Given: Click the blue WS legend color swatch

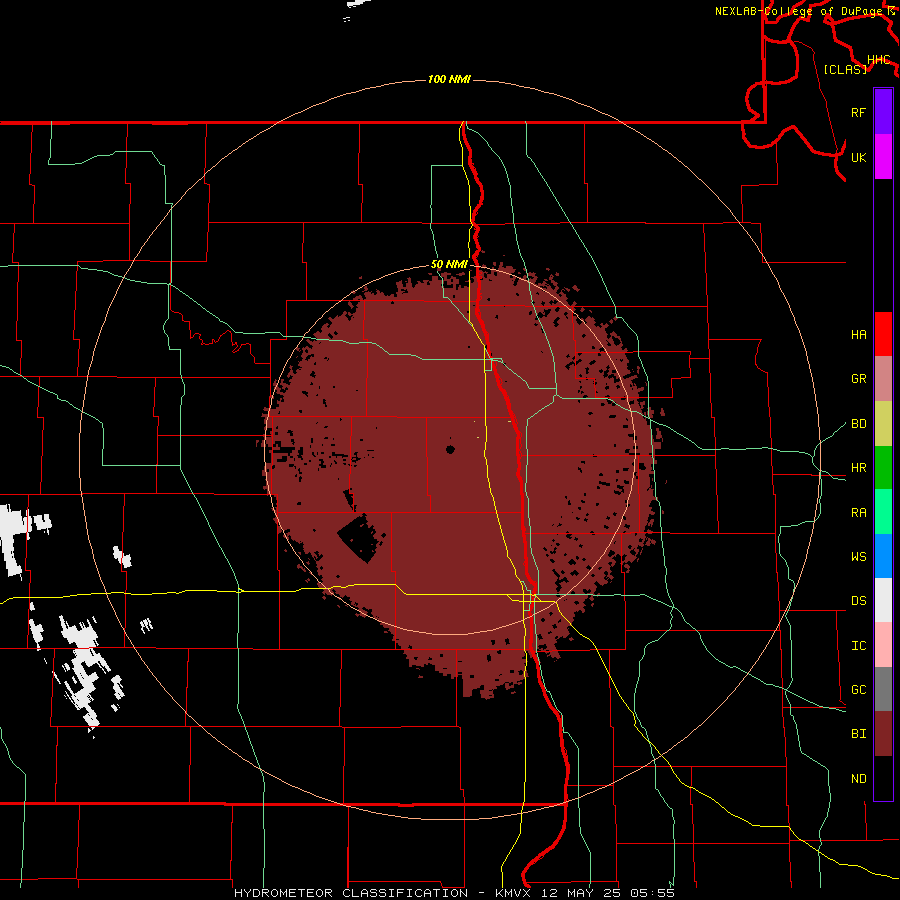Looking at the screenshot, I should (883, 556).
